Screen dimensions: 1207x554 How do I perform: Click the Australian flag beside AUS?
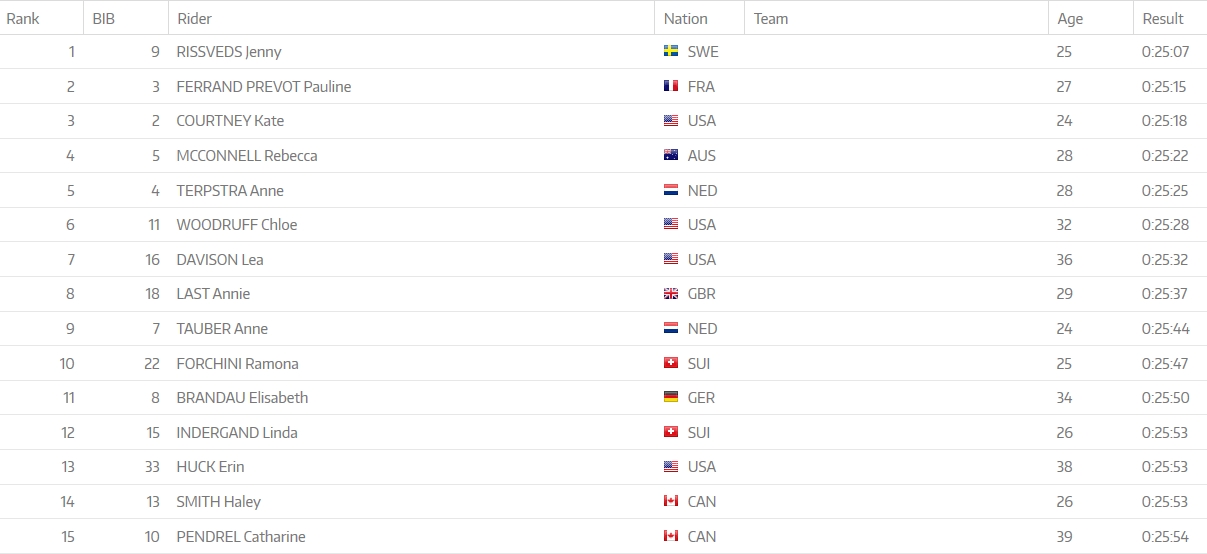coord(671,155)
